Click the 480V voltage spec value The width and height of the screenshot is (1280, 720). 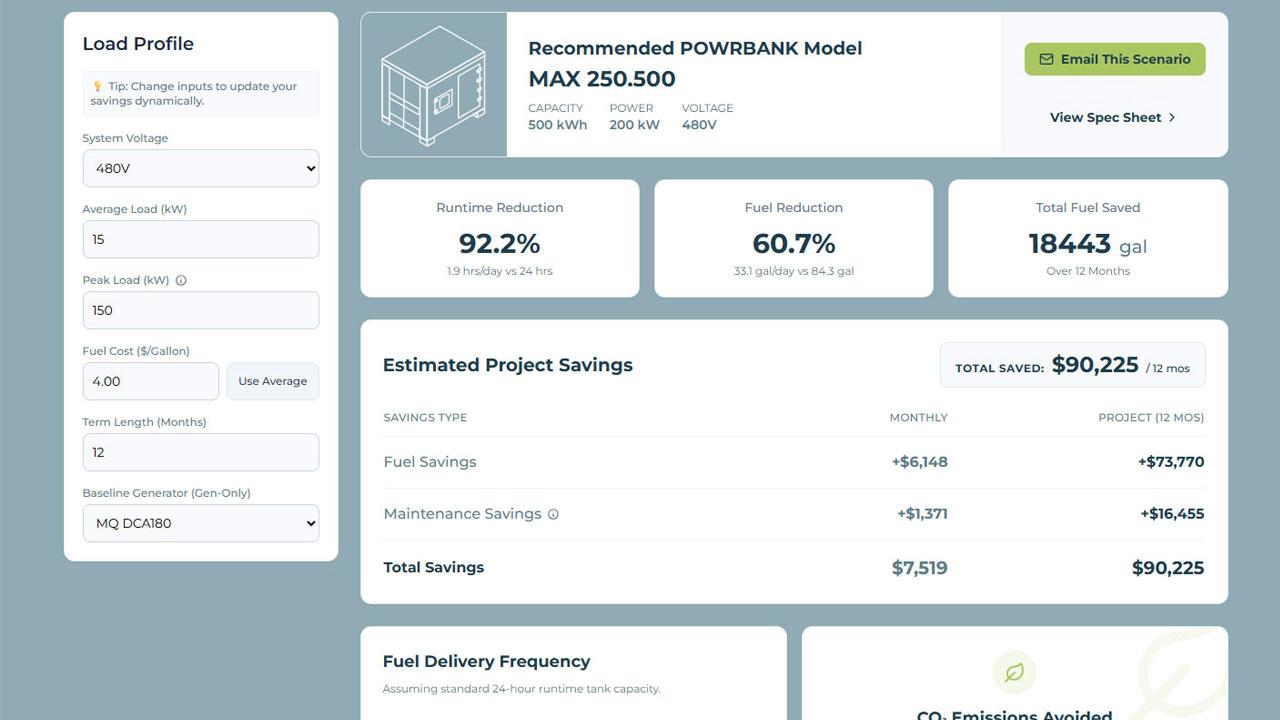point(699,125)
